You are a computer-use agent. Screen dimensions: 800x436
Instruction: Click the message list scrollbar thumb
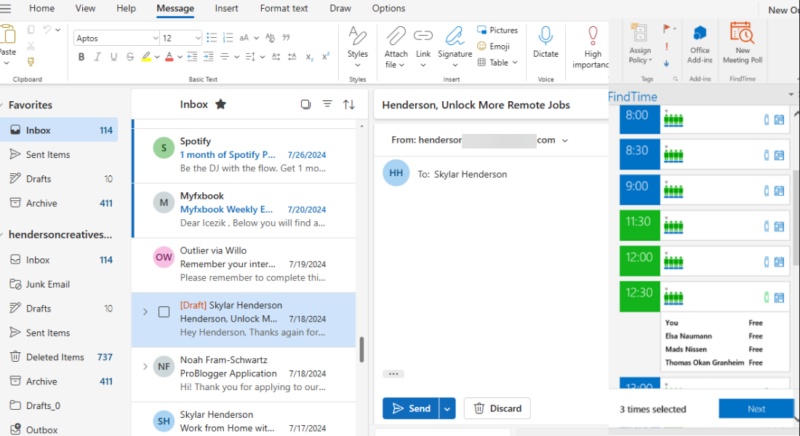pyautogui.click(x=362, y=349)
